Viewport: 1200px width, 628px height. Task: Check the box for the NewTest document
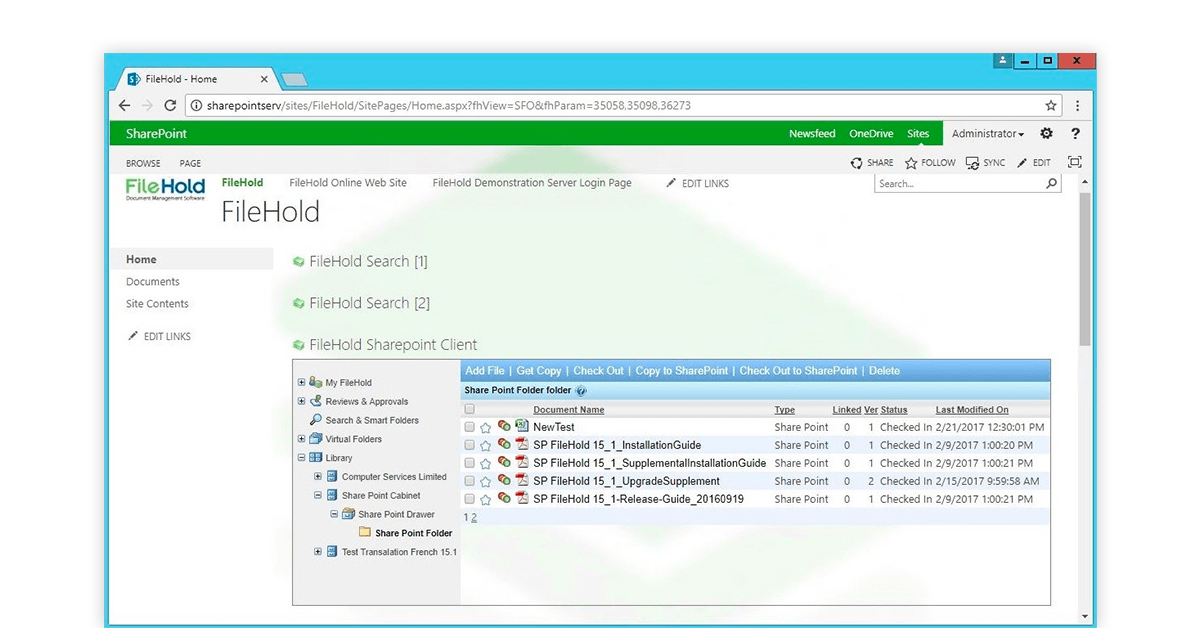tap(470, 428)
